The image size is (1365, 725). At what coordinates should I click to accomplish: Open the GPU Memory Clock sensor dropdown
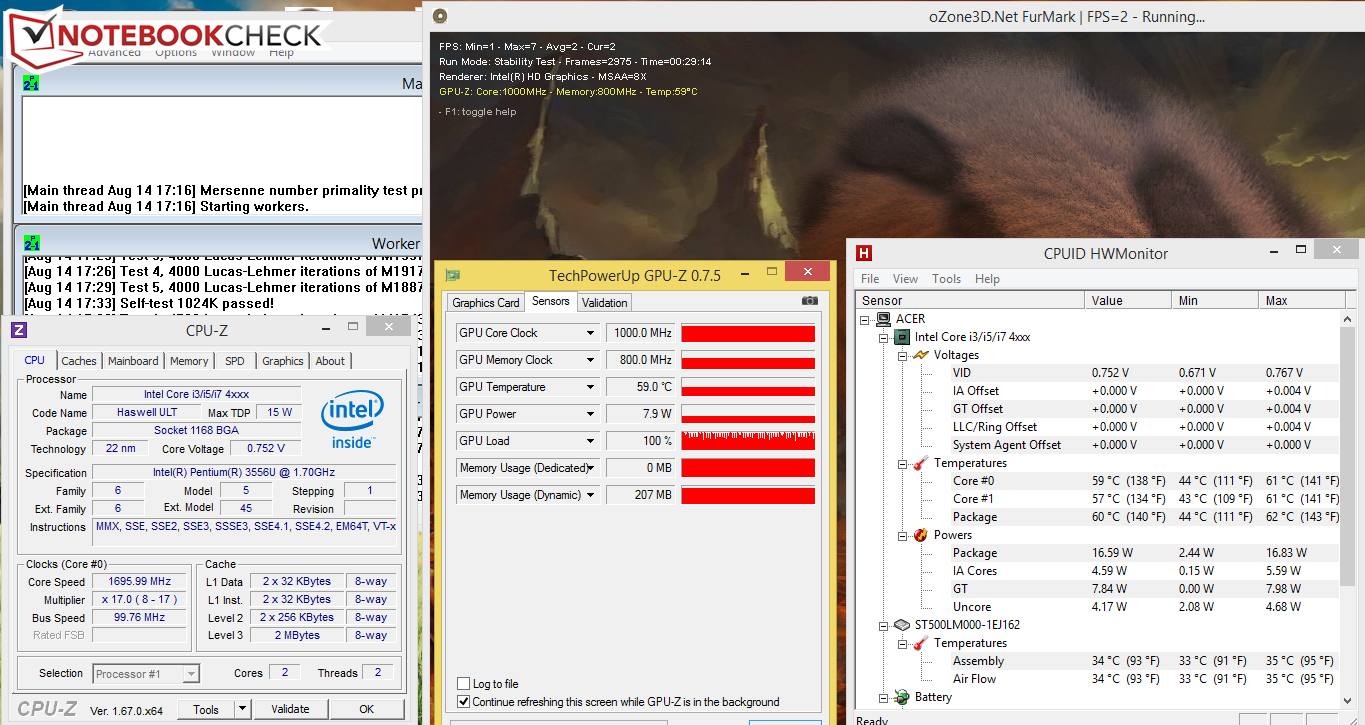click(x=591, y=360)
